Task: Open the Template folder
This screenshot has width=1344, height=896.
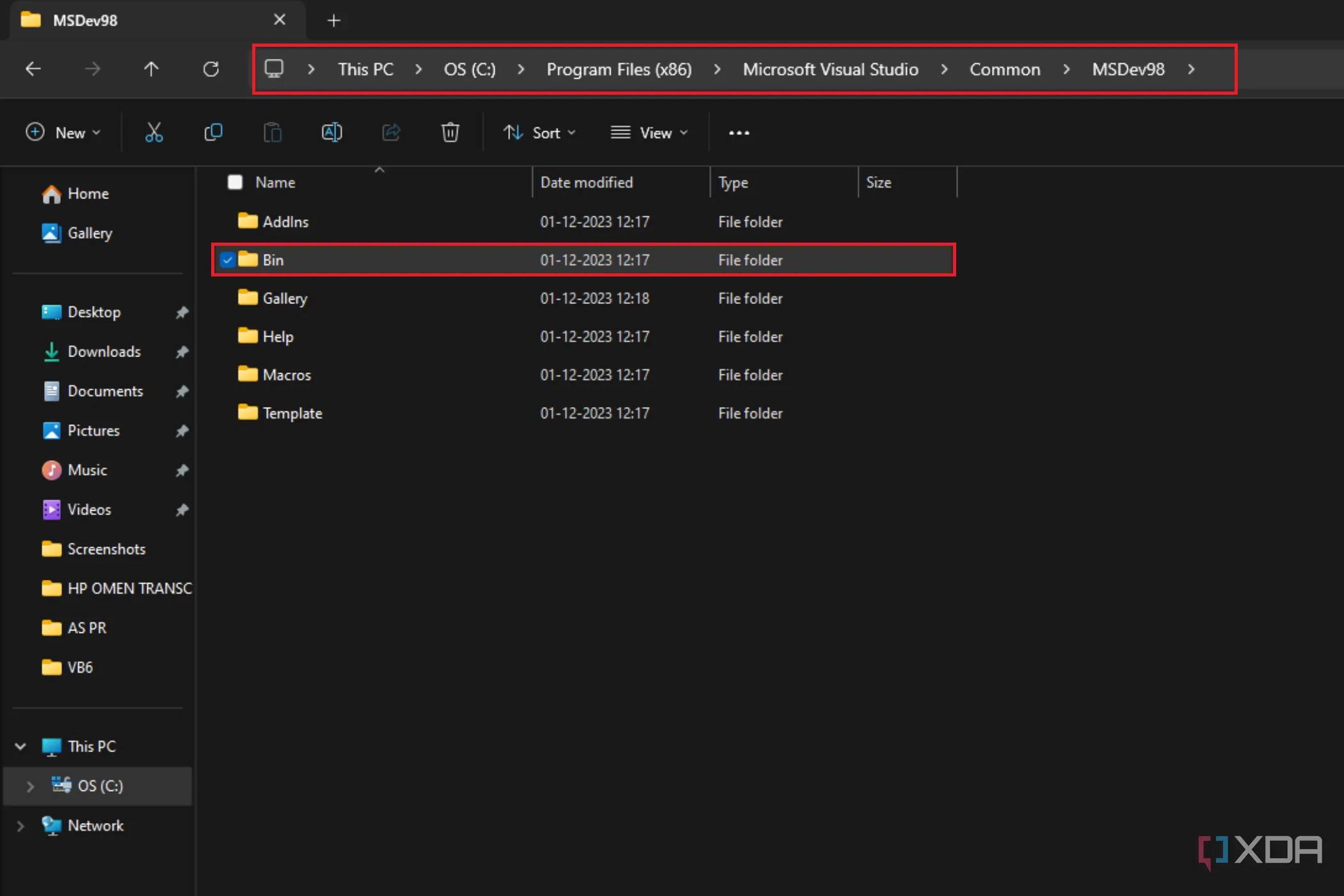Action: 292,413
